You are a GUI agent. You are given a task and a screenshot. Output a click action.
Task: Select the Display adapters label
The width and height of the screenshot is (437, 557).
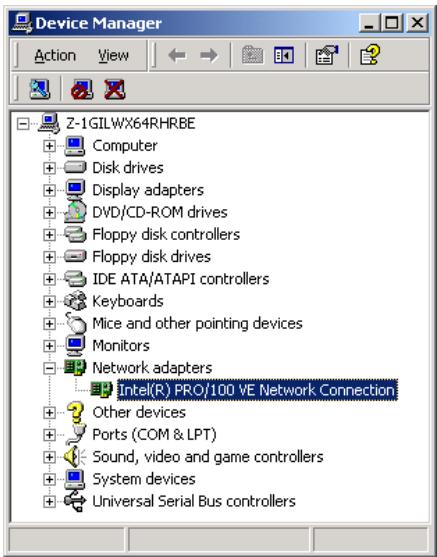tap(148, 190)
